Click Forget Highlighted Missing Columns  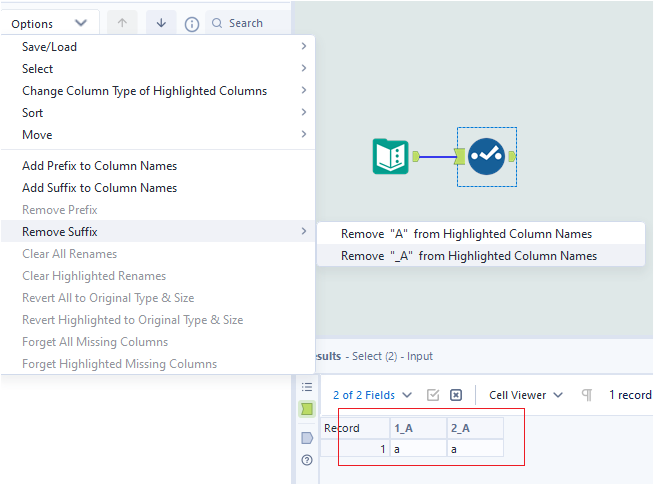point(158,364)
